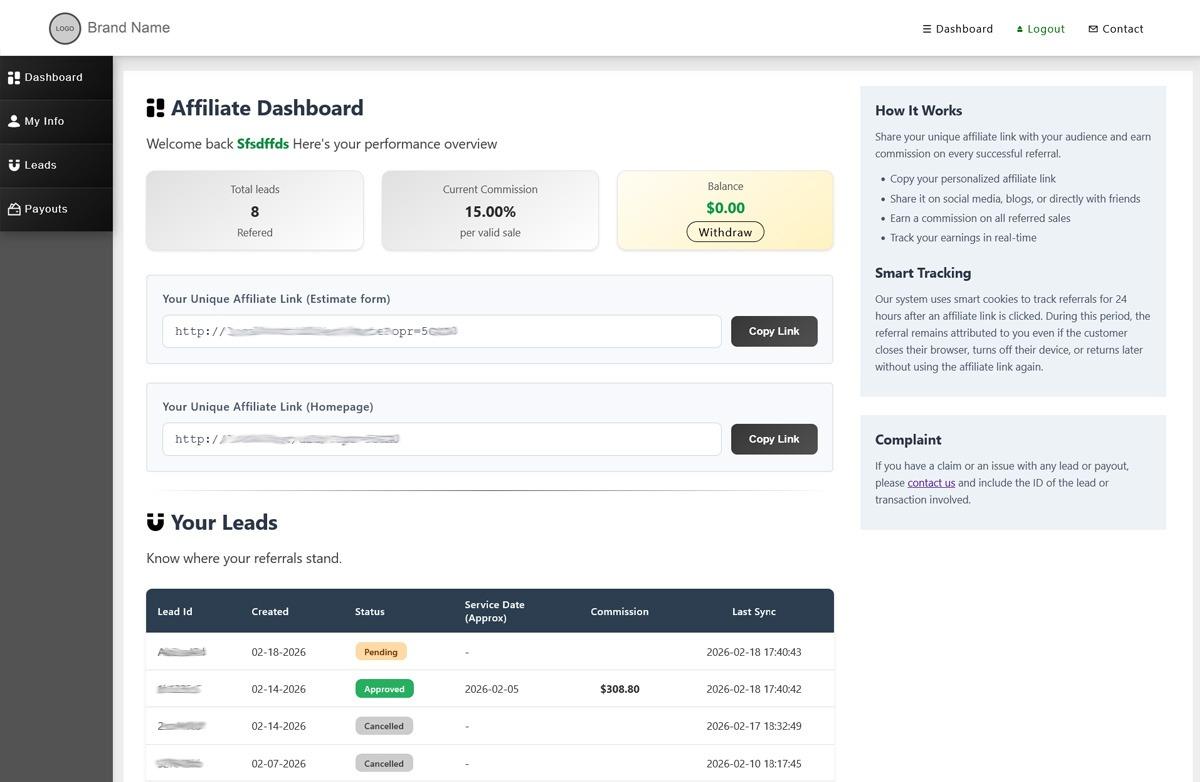The height and width of the screenshot is (782, 1200).
Task: Open the Dashboard menu in the top navigation
Action: click(x=957, y=28)
